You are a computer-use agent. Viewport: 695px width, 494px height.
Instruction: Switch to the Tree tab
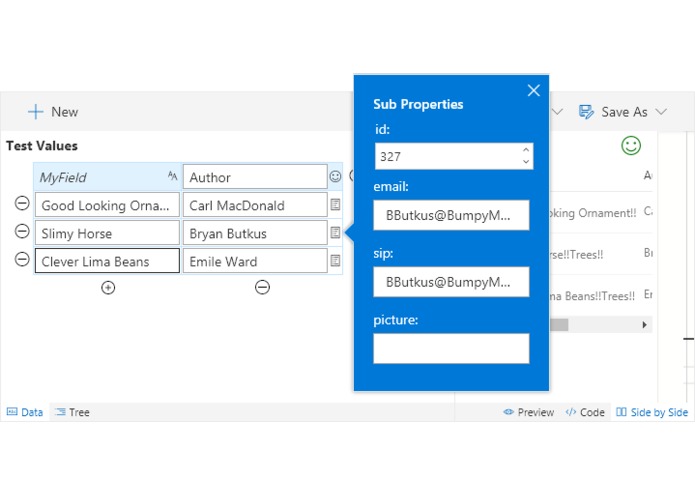[72, 412]
